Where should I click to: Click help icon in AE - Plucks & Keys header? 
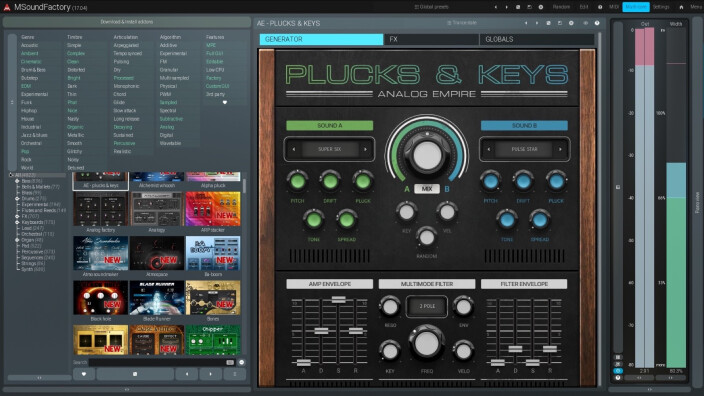(597, 23)
